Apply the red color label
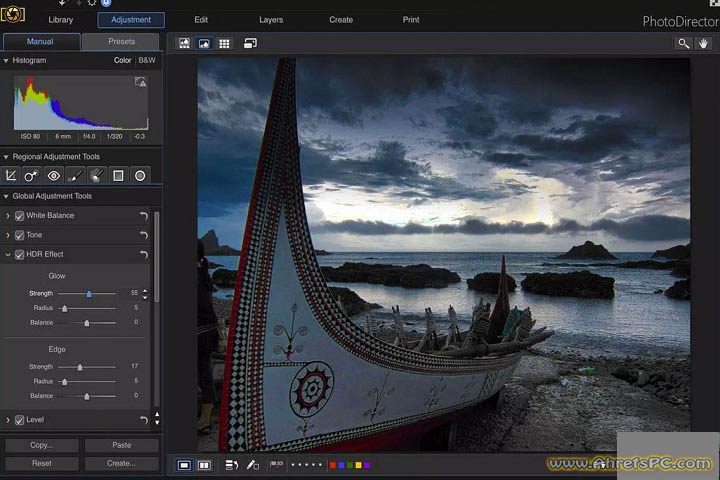This screenshot has width=720, height=480. [332, 465]
